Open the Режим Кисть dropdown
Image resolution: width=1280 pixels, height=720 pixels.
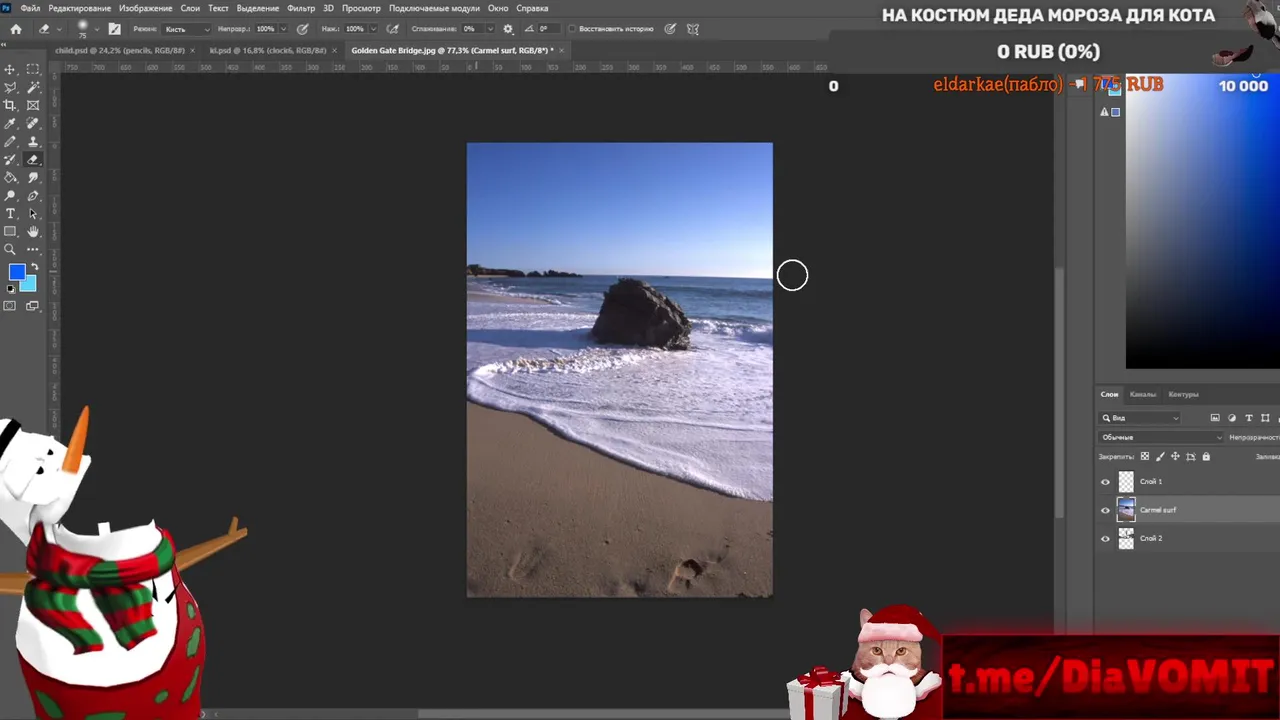coord(188,29)
